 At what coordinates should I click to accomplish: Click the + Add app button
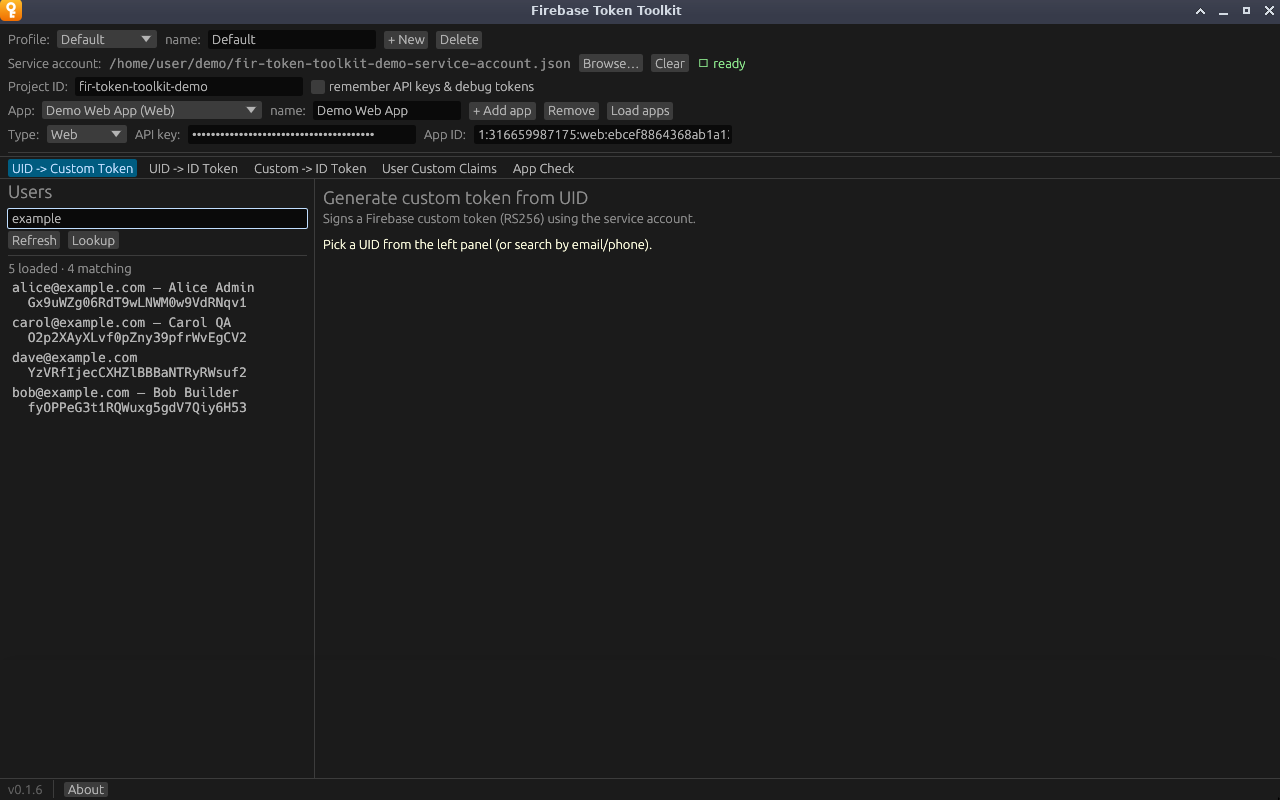(502, 111)
